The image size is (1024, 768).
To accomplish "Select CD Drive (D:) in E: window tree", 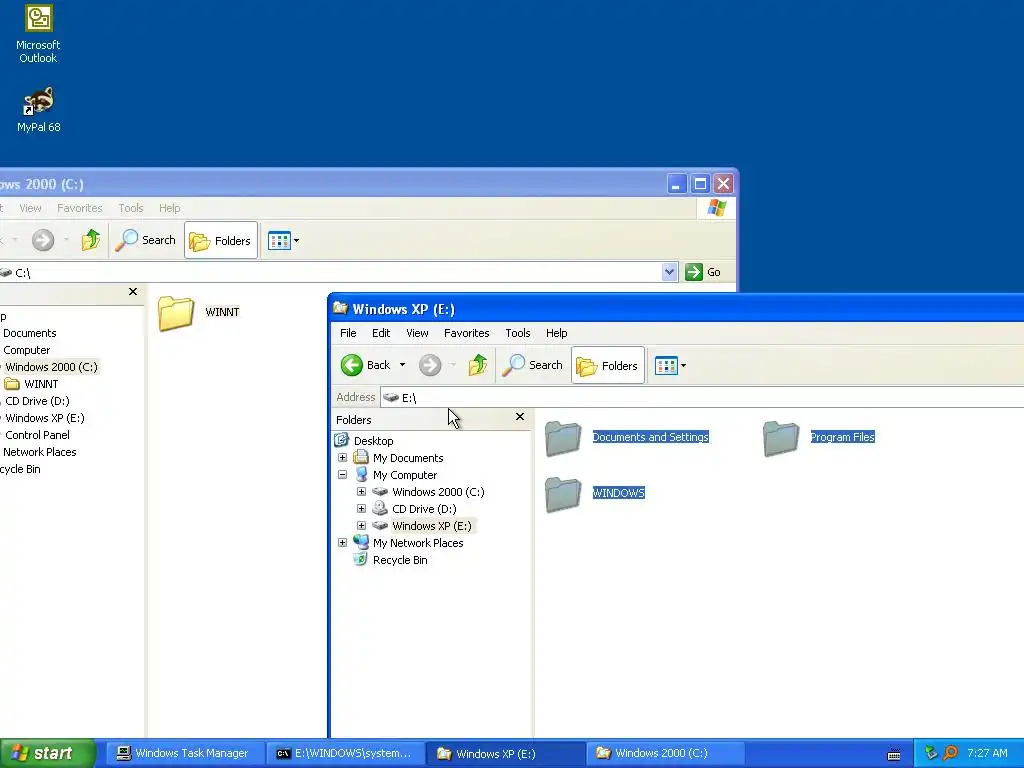I will tap(424, 509).
